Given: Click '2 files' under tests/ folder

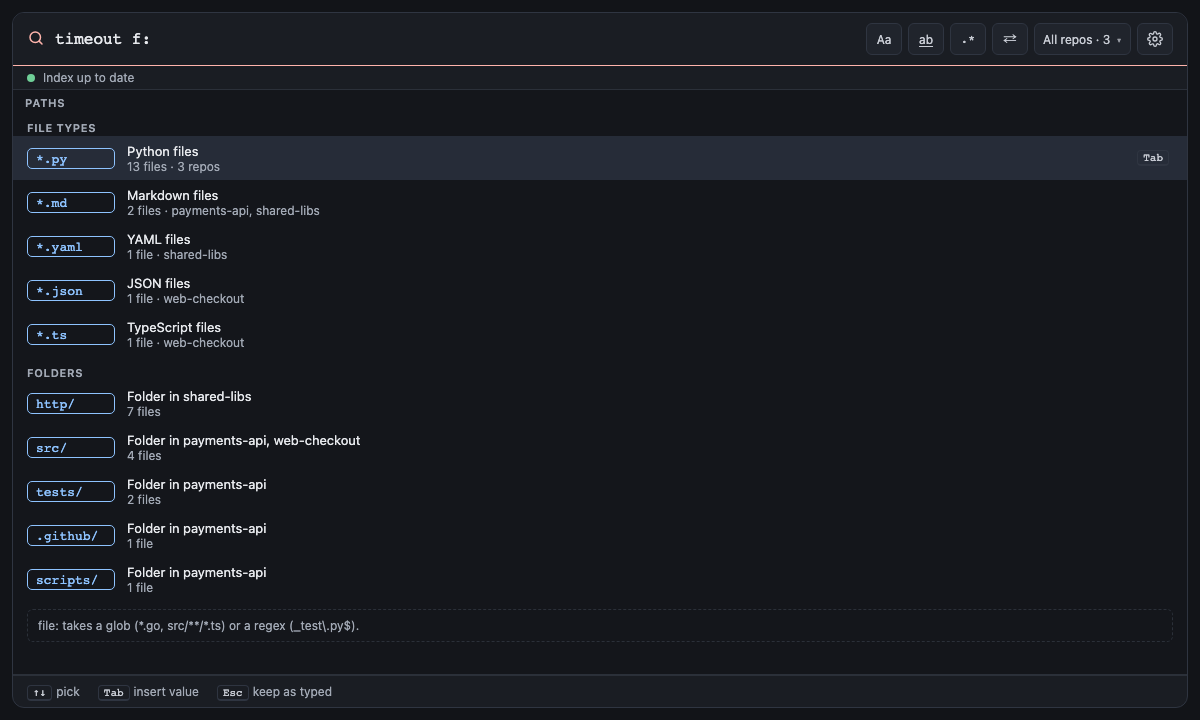Looking at the screenshot, I should 144,500.
